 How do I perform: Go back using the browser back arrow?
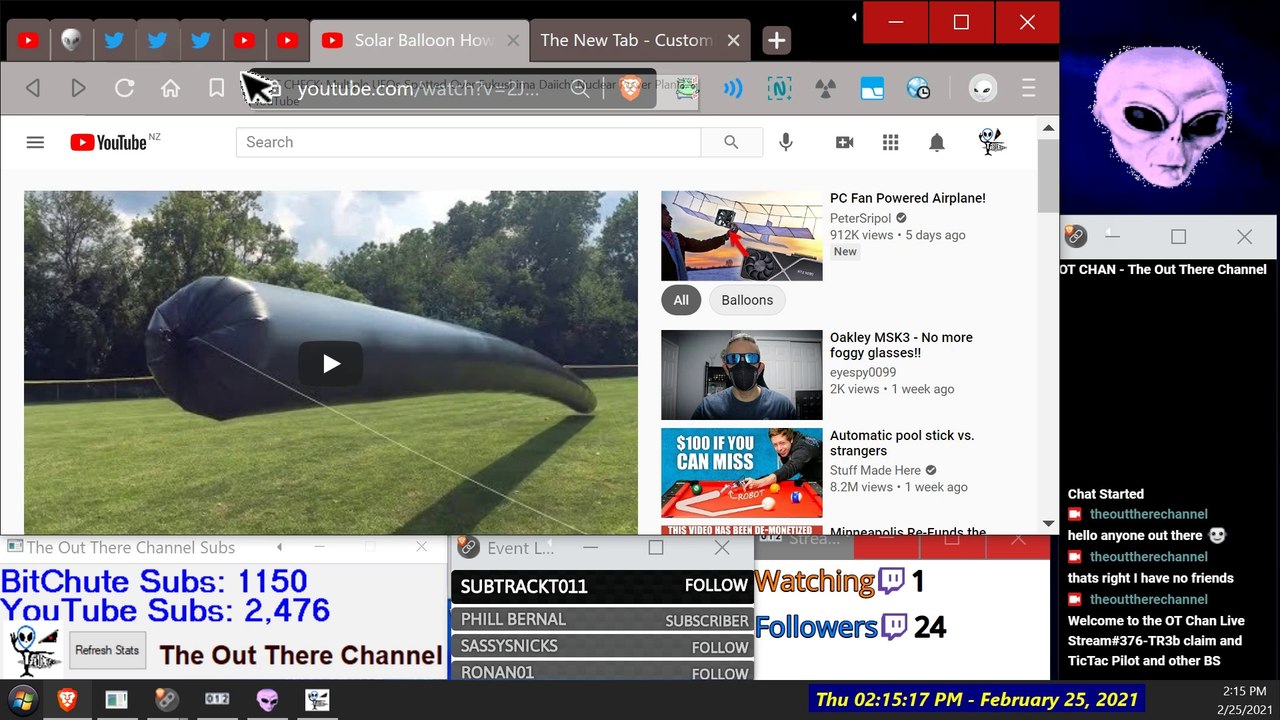[32, 89]
